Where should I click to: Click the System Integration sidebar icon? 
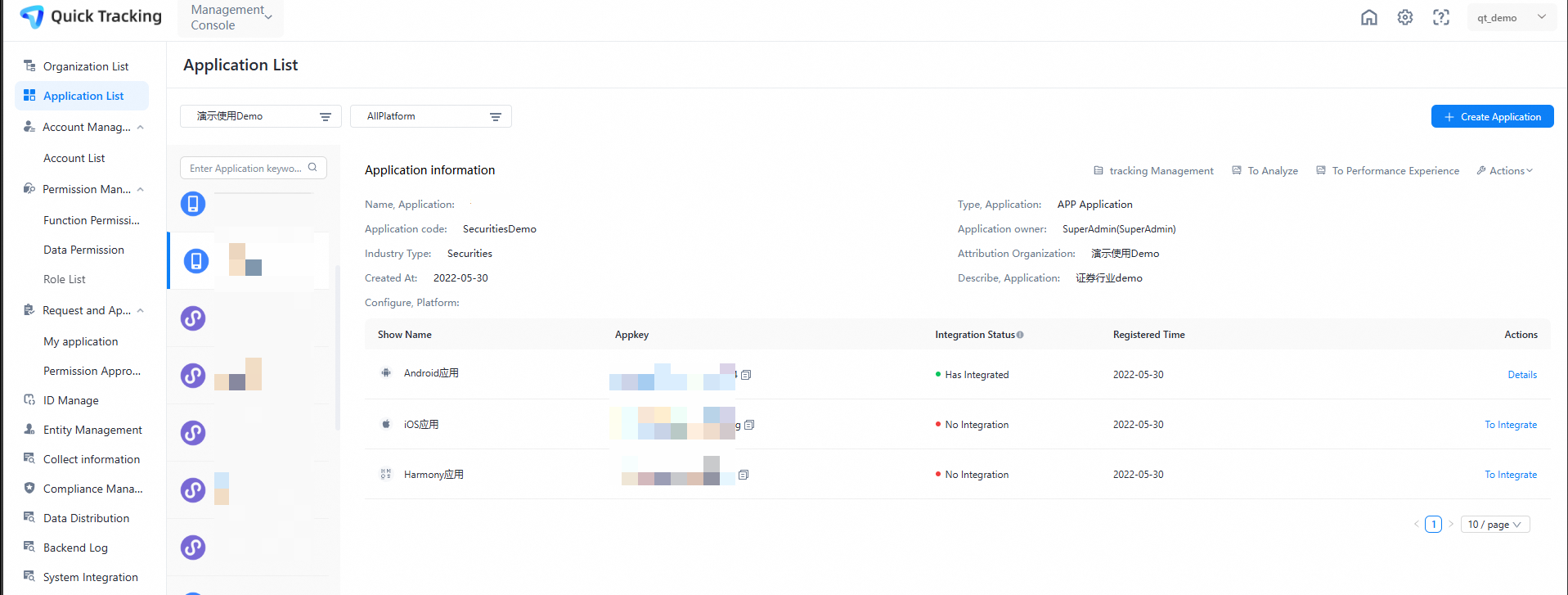click(29, 576)
